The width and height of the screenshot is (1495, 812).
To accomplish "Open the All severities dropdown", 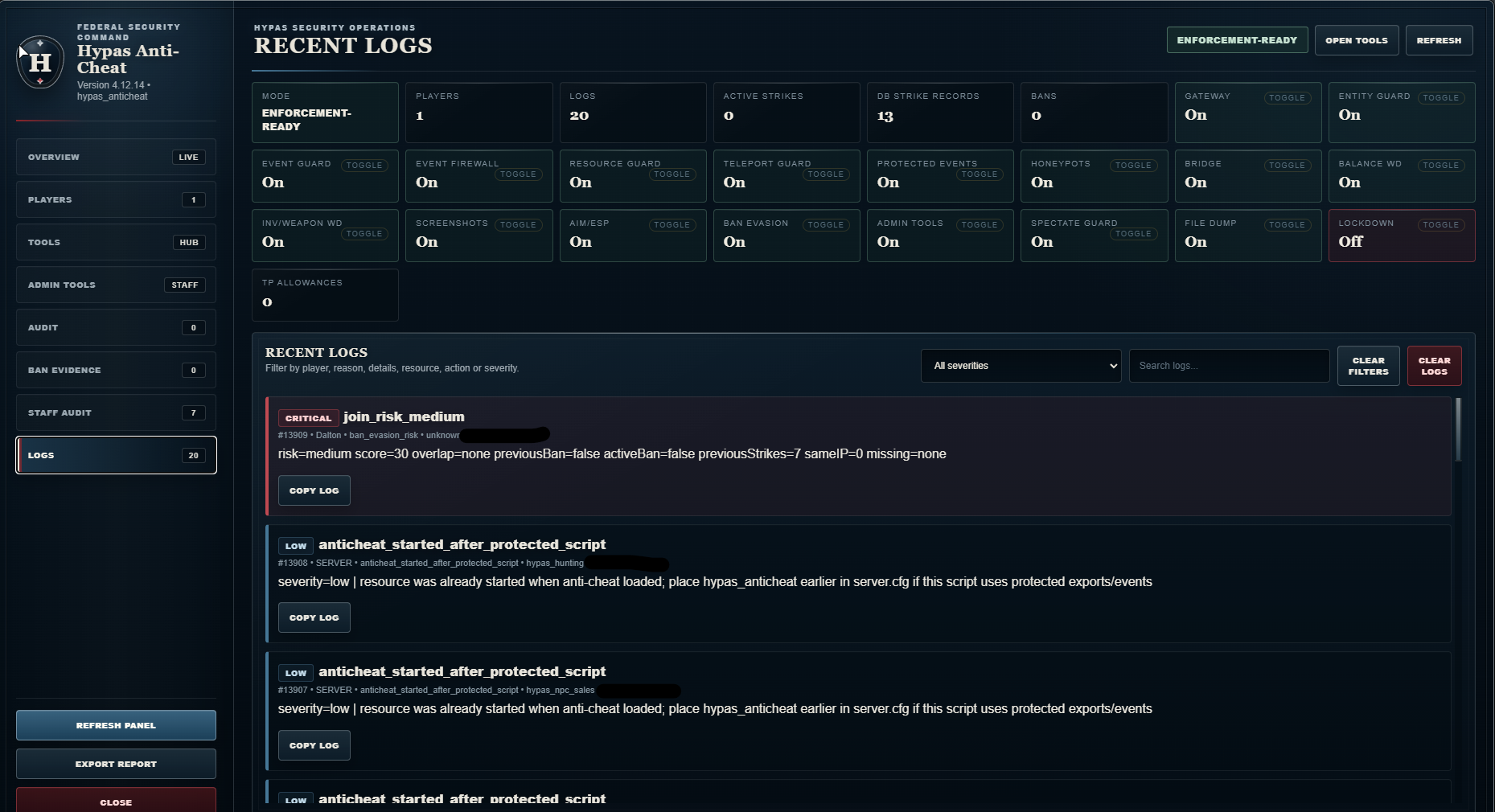I will point(1021,366).
